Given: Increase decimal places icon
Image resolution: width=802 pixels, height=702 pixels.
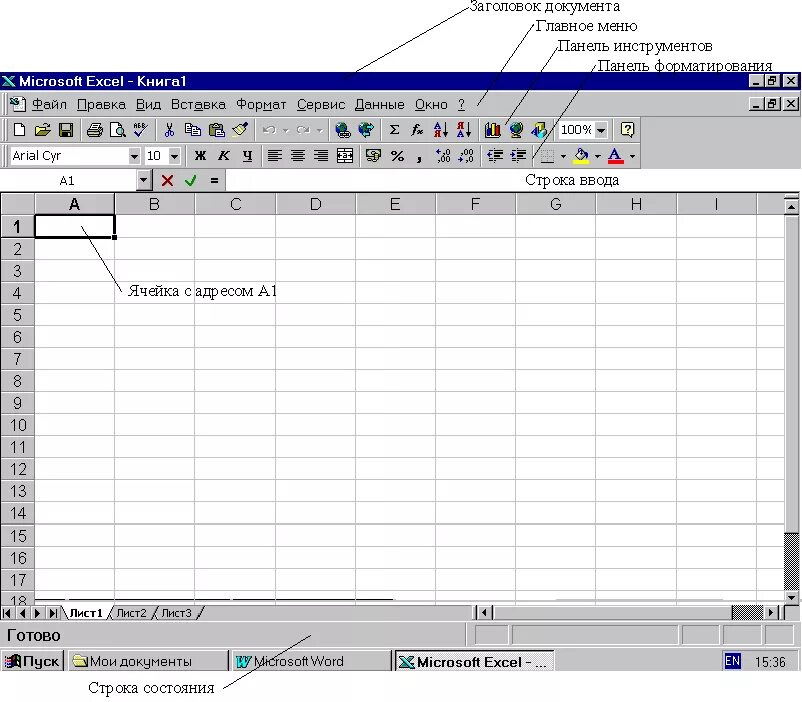Looking at the screenshot, I should pos(443,156).
